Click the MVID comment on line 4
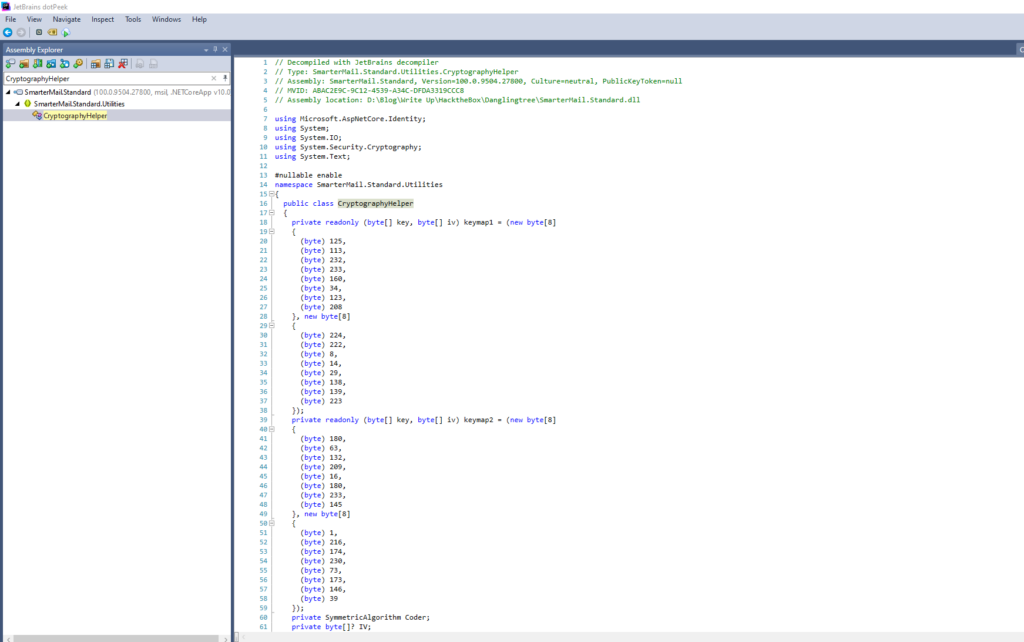 click(x=370, y=91)
